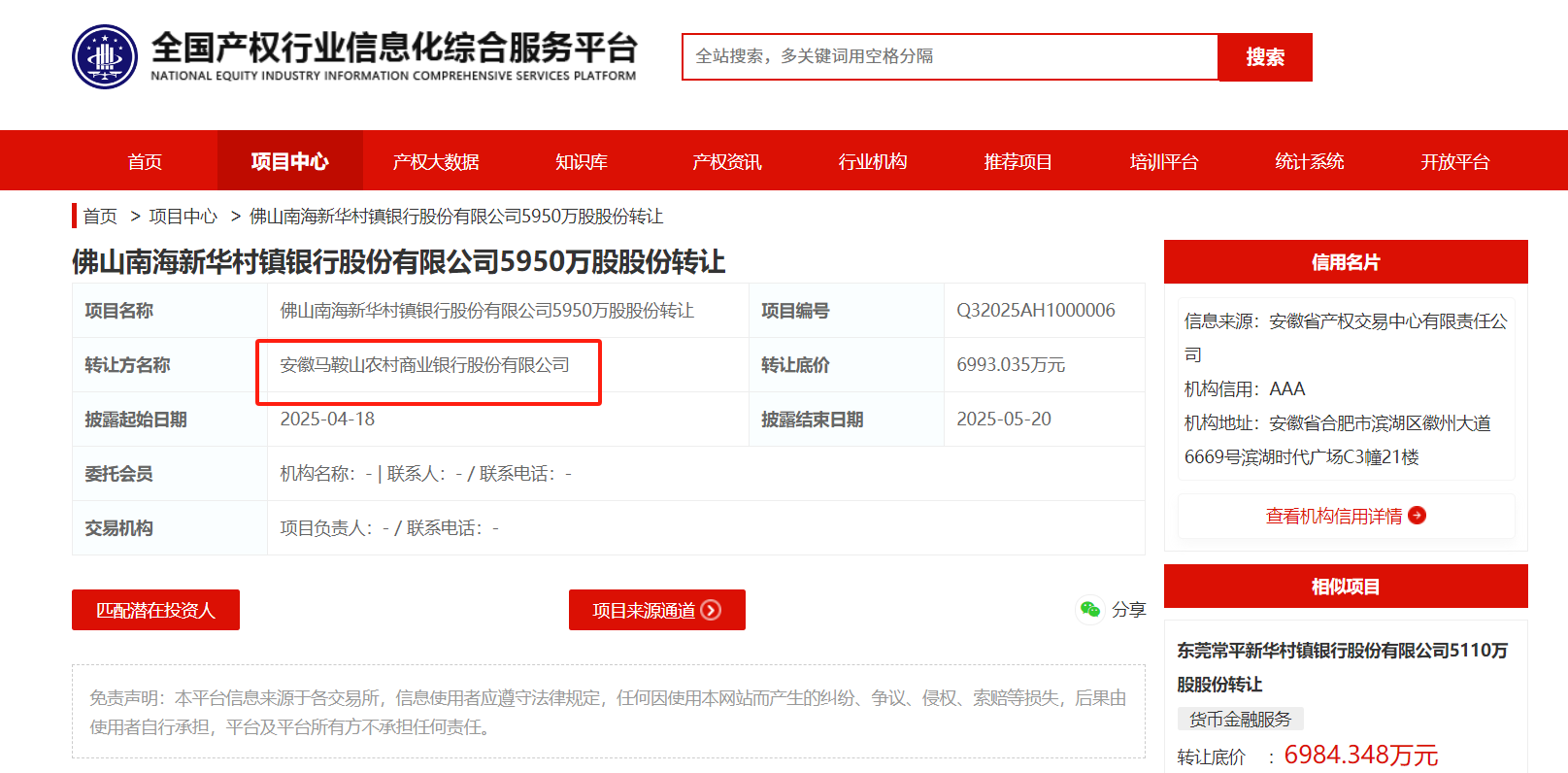Focus the 全站搜索 search input field
1568x773 pixels.
coord(951,56)
